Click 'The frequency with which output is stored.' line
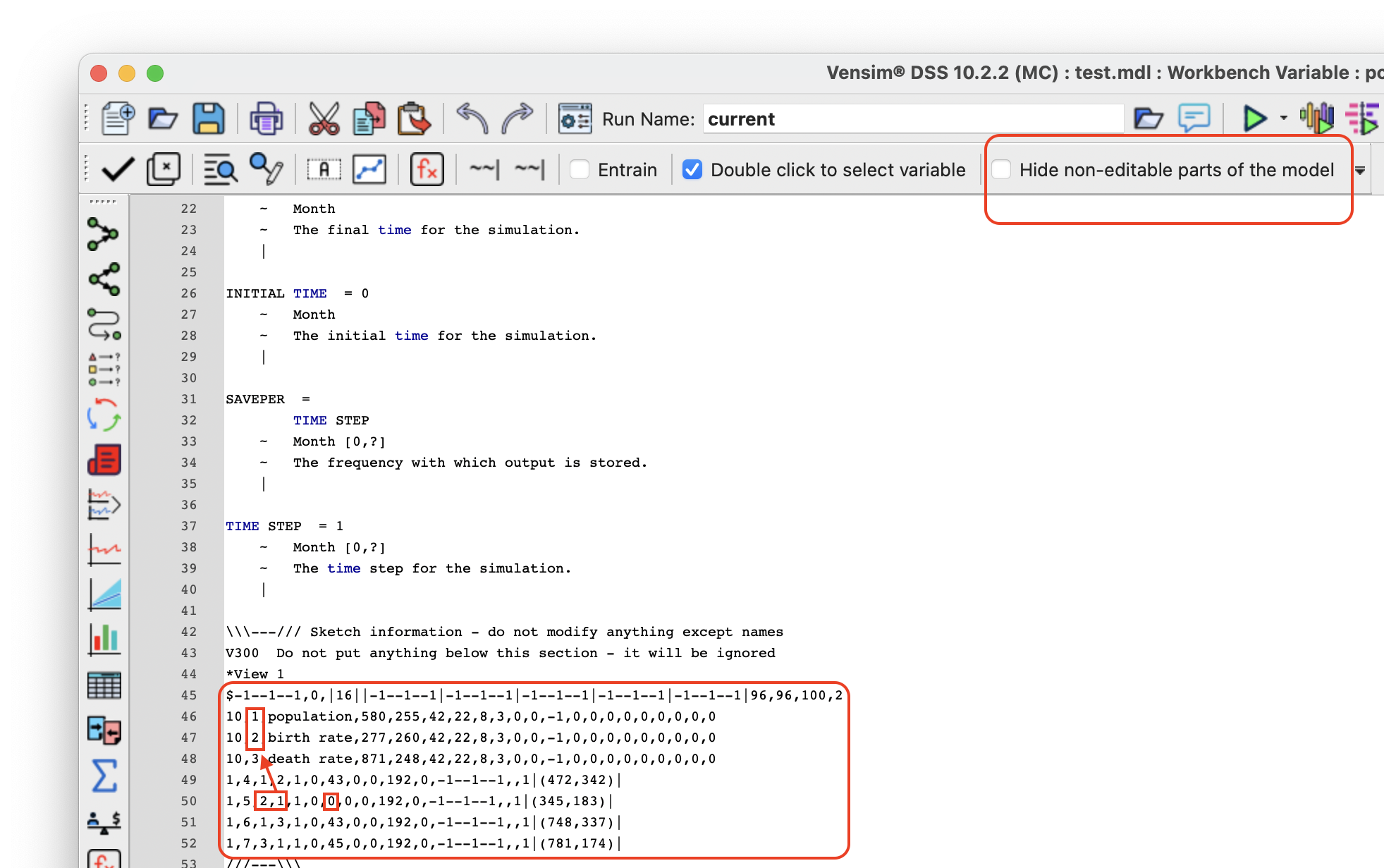The height and width of the screenshot is (868, 1384). tap(470, 463)
